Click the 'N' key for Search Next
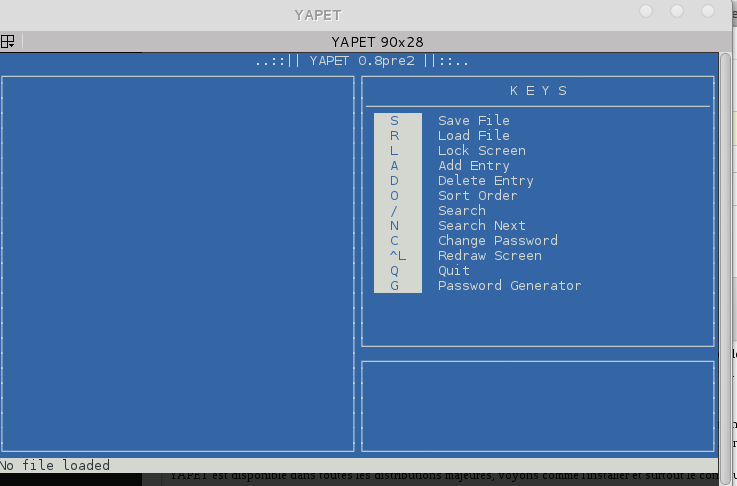This screenshot has height=486, width=737. click(x=394, y=226)
